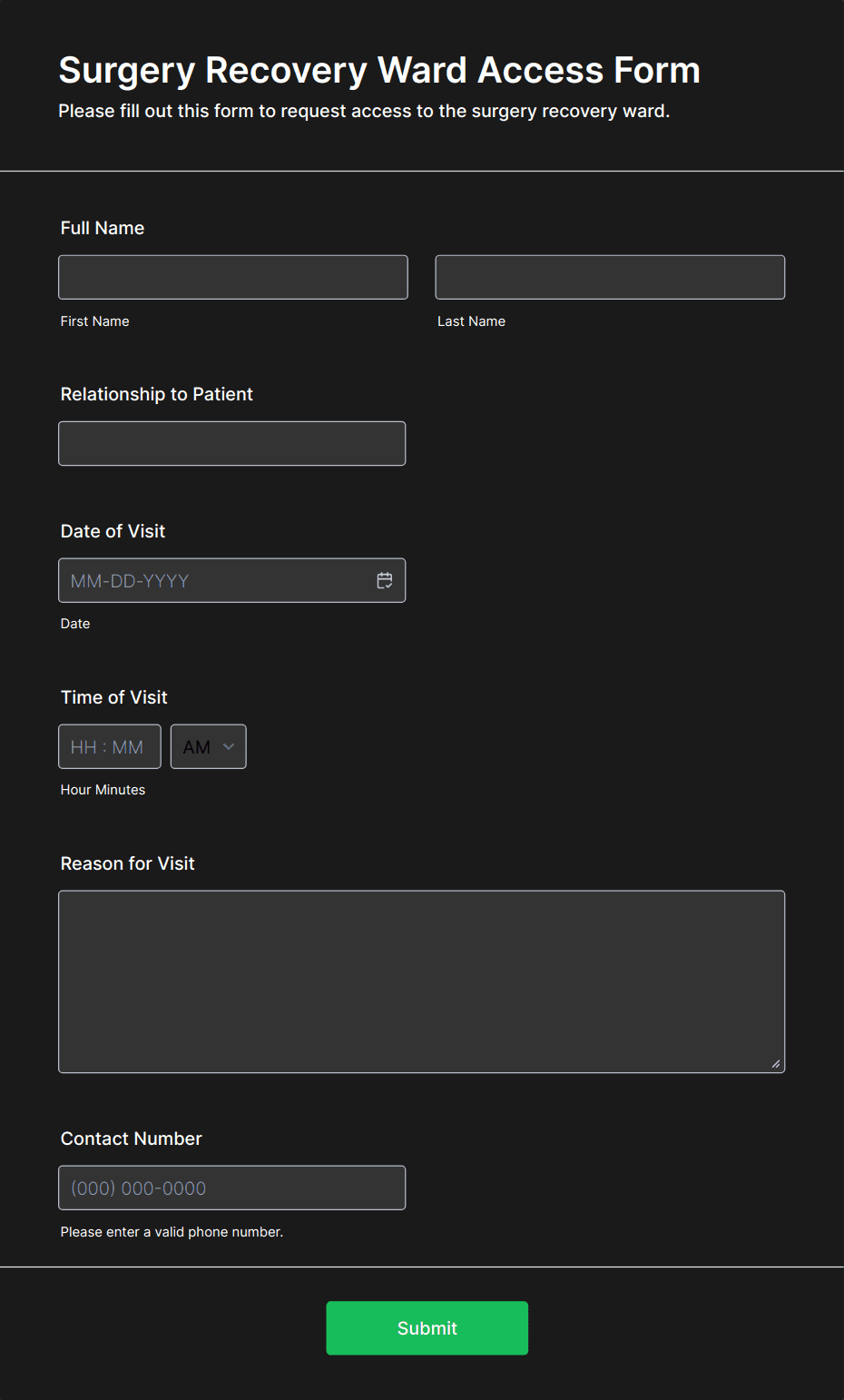This screenshot has height=1400, width=844.
Task: Click the Full Name label
Action: tap(103, 228)
